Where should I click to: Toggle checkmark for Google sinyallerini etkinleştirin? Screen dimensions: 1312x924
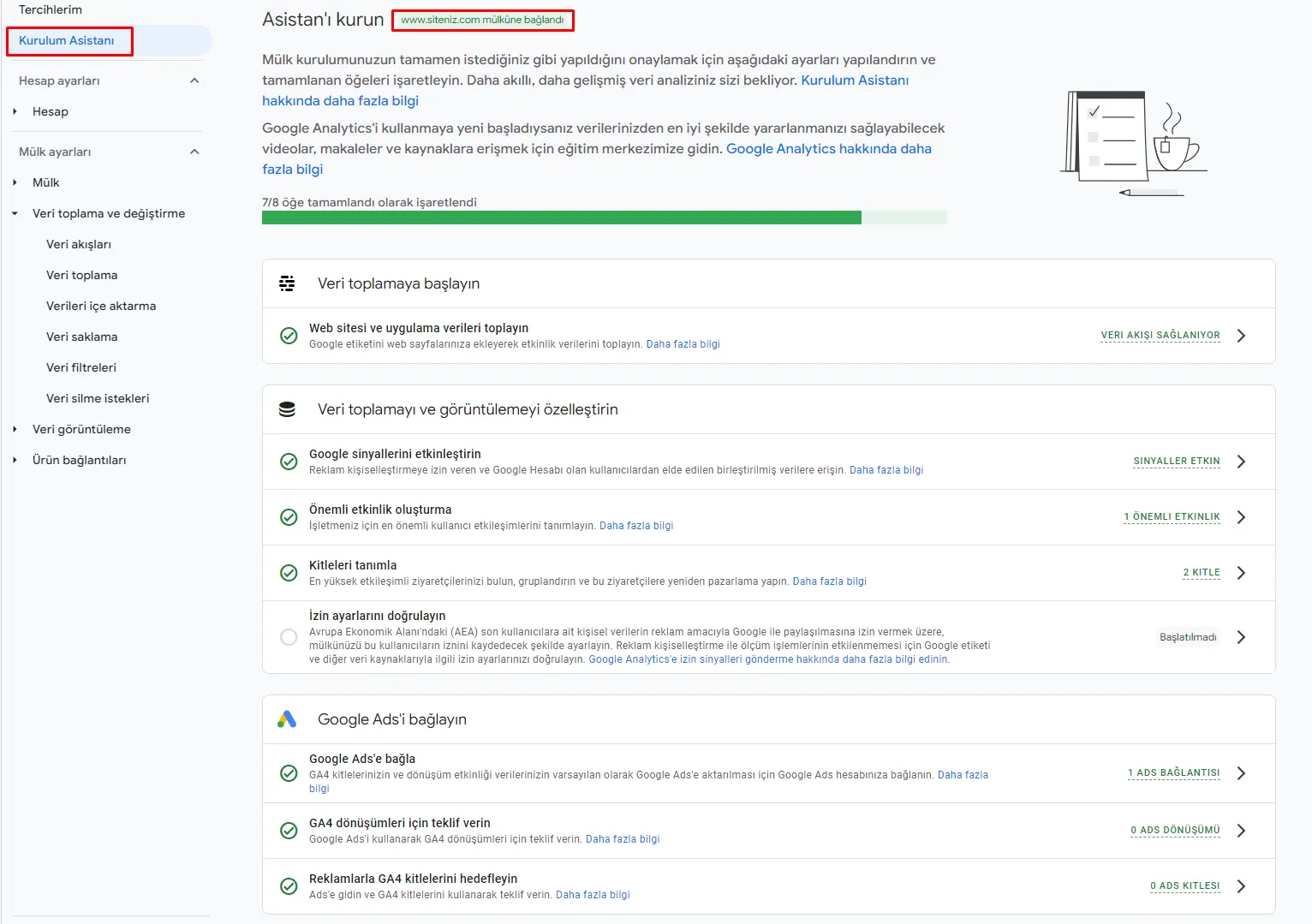point(289,462)
